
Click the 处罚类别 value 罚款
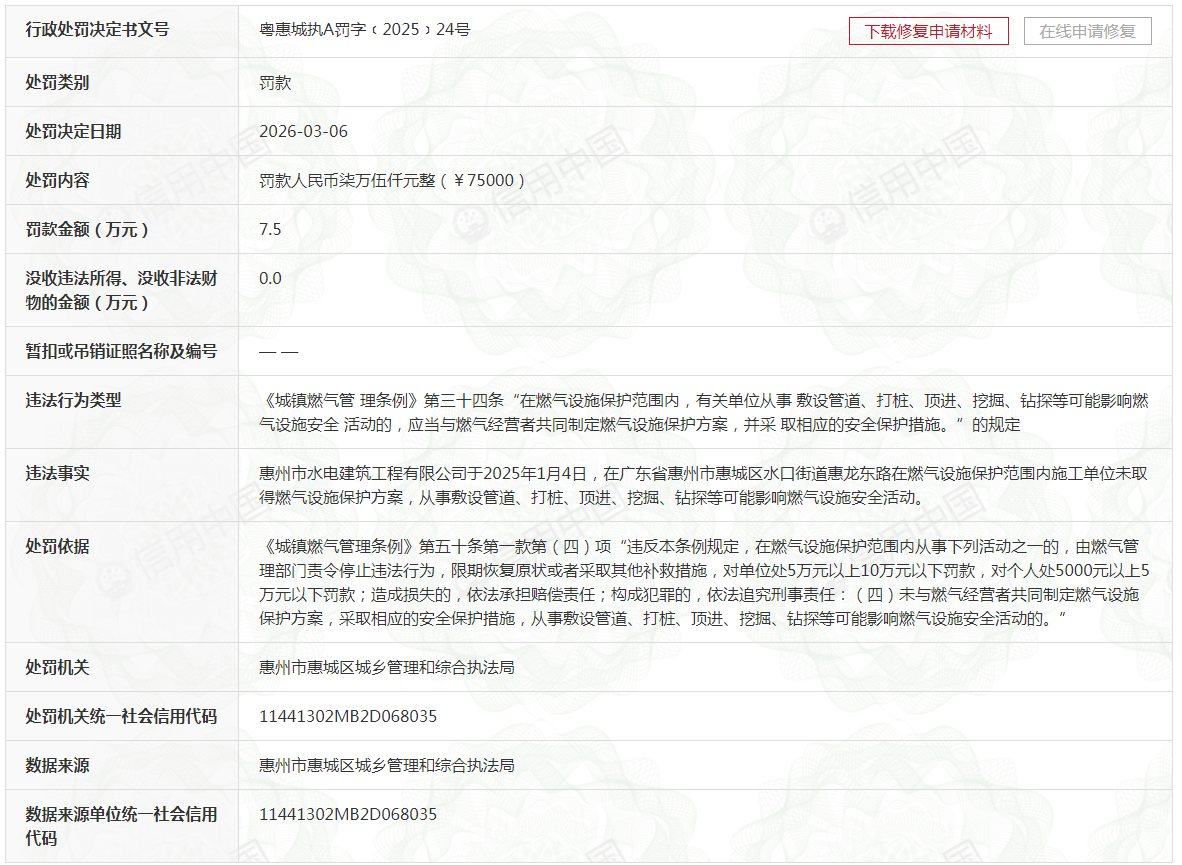click(x=275, y=82)
